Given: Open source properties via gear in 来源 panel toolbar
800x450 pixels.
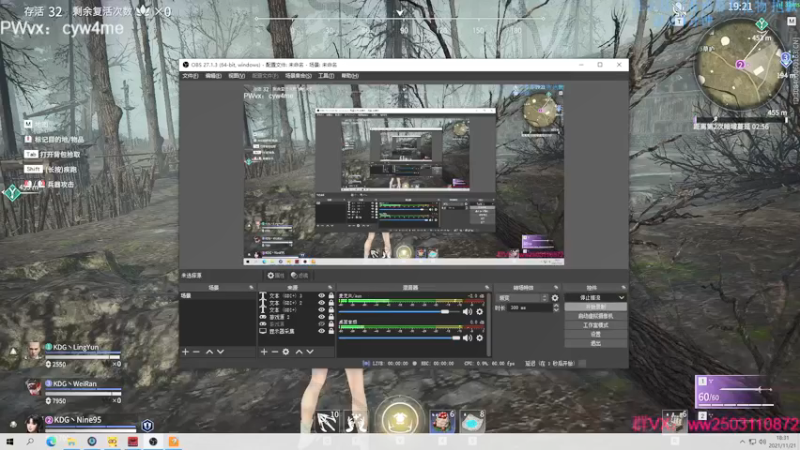Looking at the screenshot, I should [x=286, y=352].
